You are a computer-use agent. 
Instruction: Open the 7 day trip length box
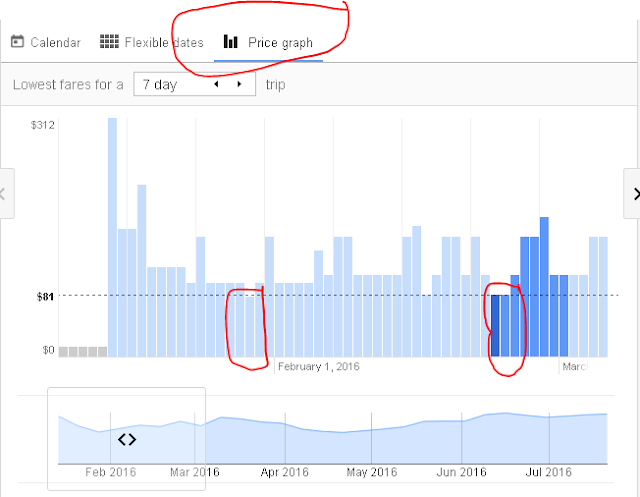point(195,84)
